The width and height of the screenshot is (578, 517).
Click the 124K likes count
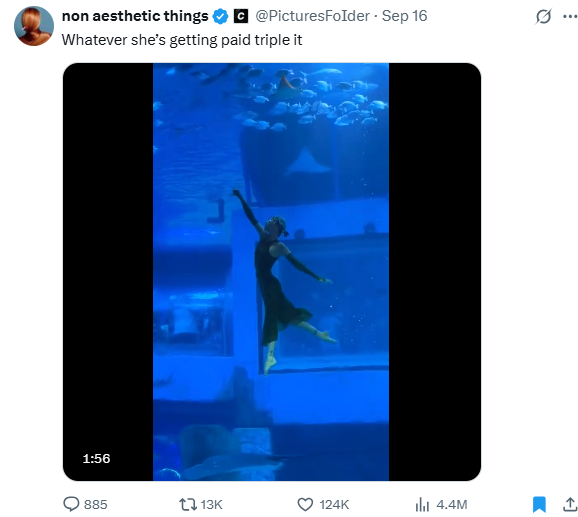[334, 504]
